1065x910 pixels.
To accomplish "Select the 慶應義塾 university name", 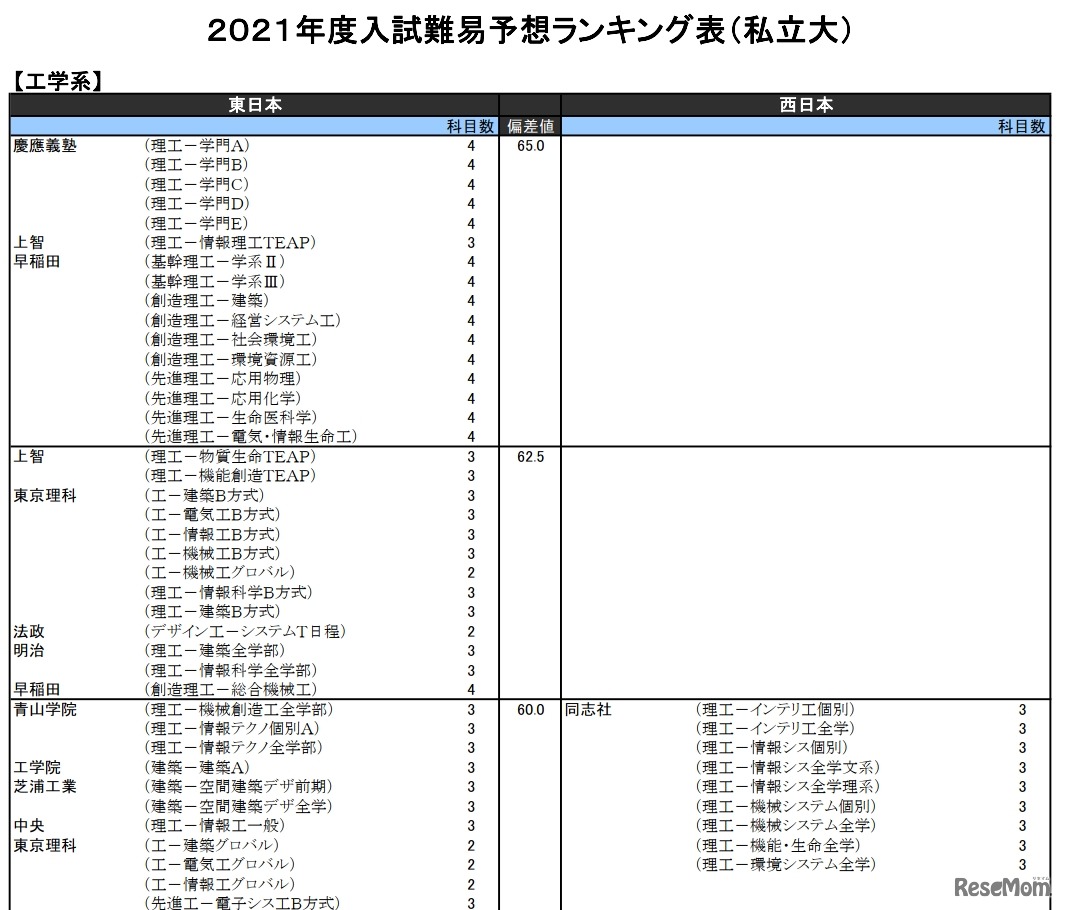I will pos(45,145).
